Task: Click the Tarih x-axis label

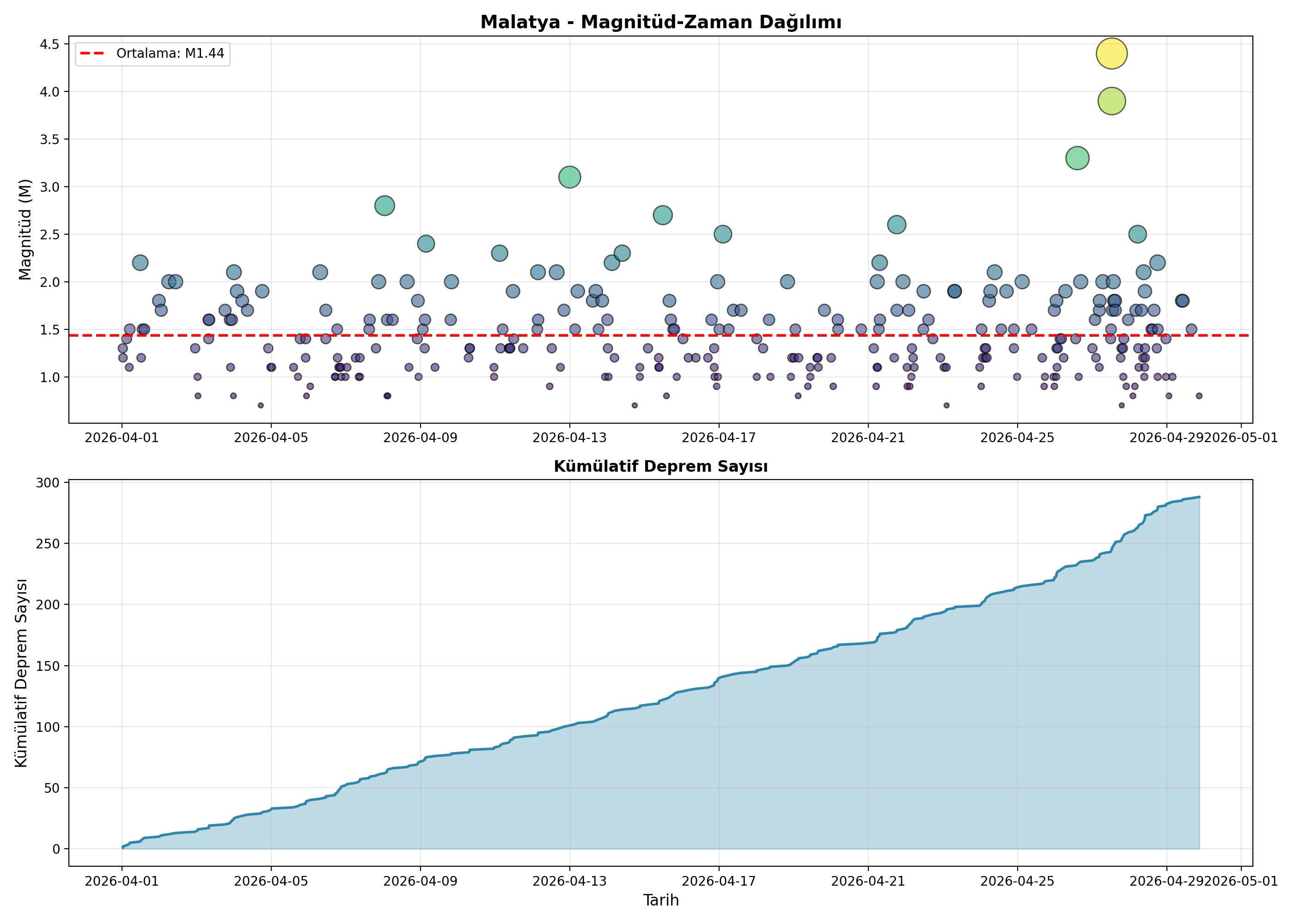Action: click(661, 900)
